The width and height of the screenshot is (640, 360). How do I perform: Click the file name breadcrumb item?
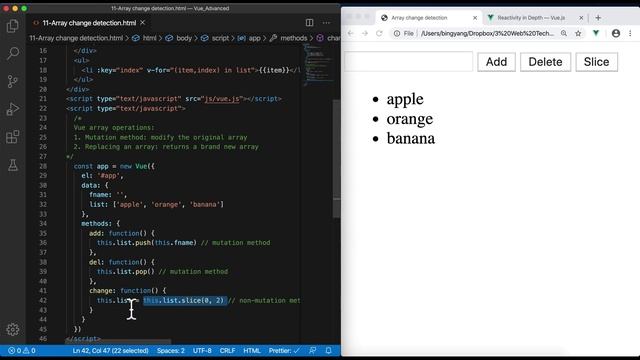tap(76, 38)
